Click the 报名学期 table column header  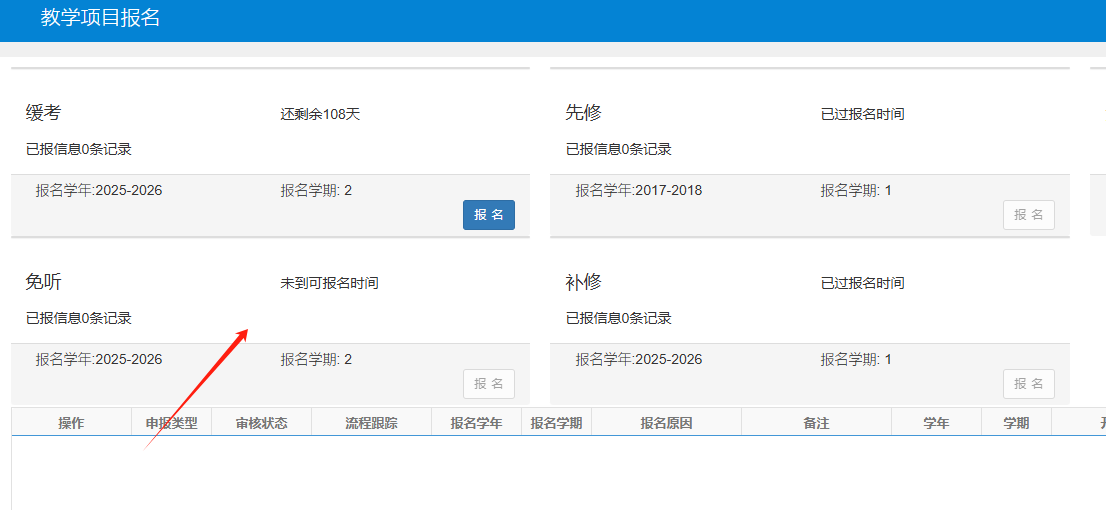pos(556,423)
